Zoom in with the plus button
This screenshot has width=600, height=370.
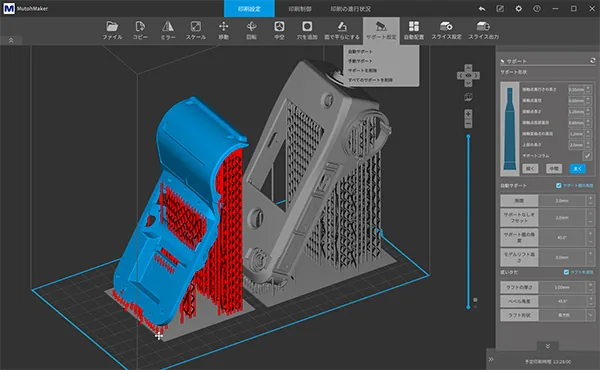pos(468,114)
